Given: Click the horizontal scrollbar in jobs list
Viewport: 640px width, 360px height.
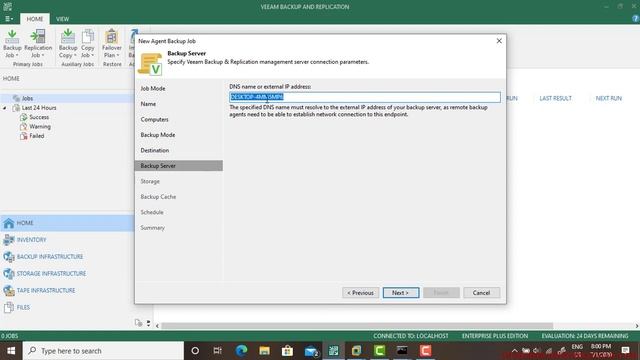Looking at the screenshot, I should [x=357, y=326].
